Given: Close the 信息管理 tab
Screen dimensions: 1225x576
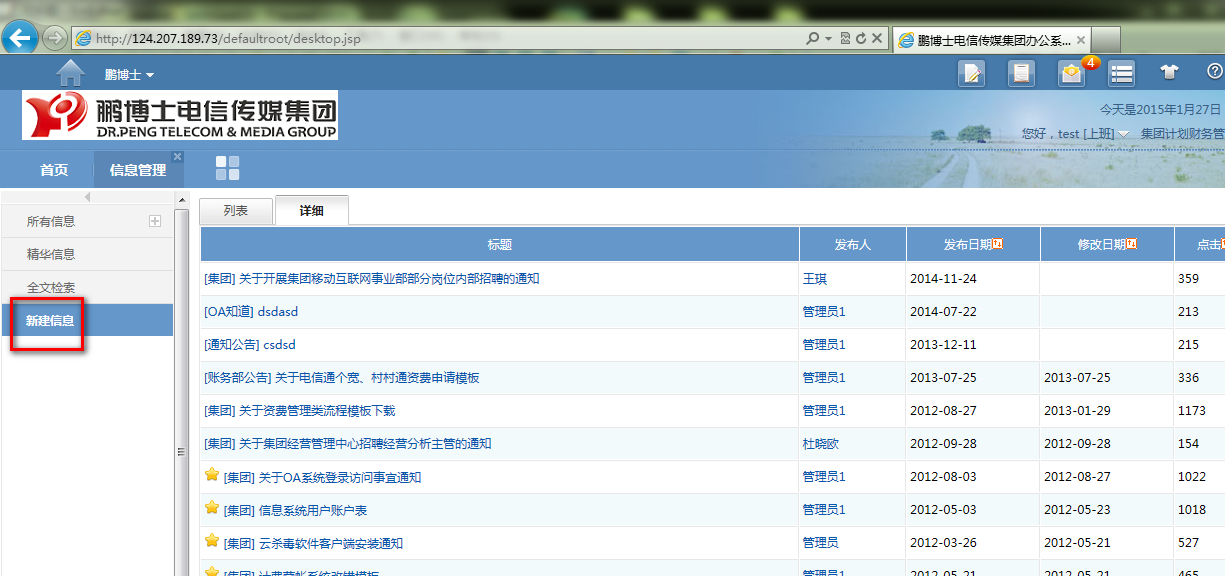Looking at the screenshot, I should [177, 157].
